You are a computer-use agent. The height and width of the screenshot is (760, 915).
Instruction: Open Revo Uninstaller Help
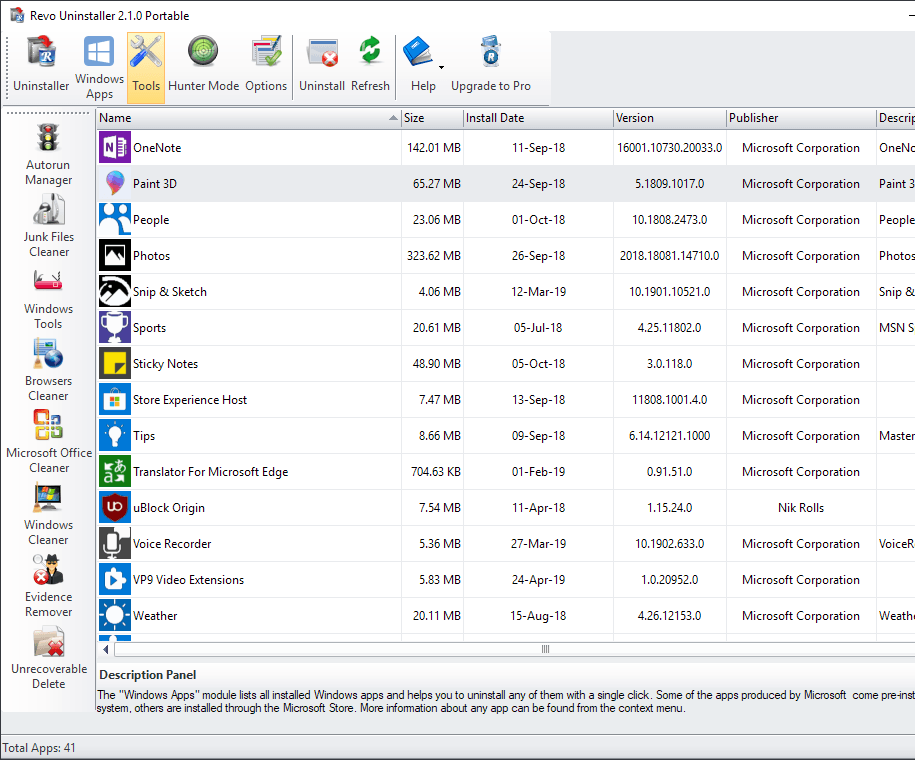421,62
